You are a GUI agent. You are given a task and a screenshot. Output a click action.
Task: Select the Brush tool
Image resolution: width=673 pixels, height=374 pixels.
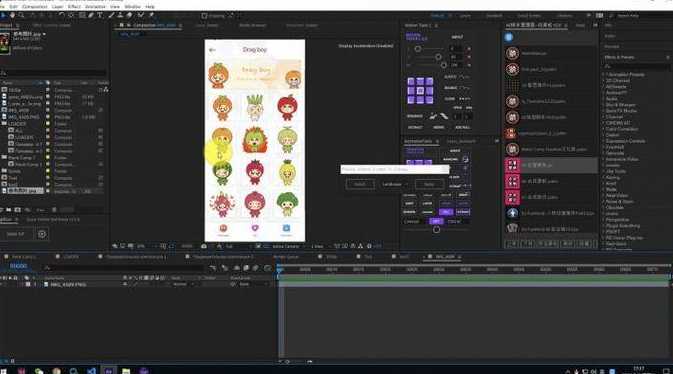pyautogui.click(x=111, y=15)
